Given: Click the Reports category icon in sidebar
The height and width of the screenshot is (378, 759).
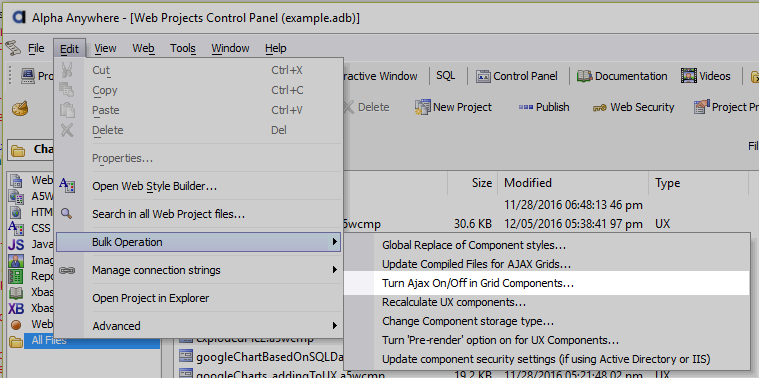Looking at the screenshot, I should [16, 276].
